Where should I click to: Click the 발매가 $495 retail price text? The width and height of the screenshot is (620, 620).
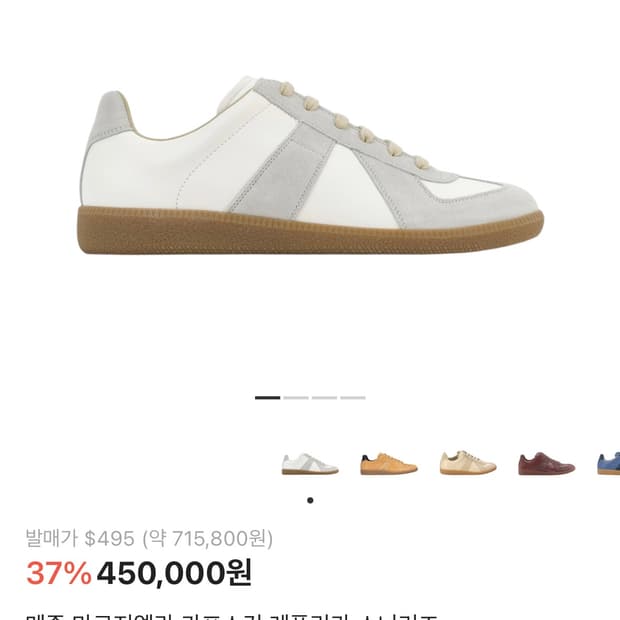[80, 538]
